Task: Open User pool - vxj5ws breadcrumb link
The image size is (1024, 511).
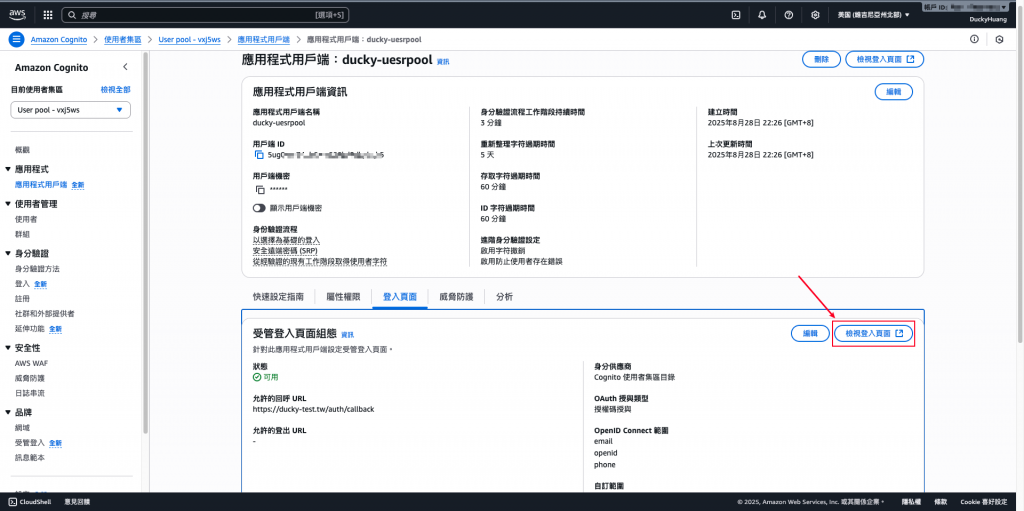Action: pyautogui.click(x=189, y=39)
